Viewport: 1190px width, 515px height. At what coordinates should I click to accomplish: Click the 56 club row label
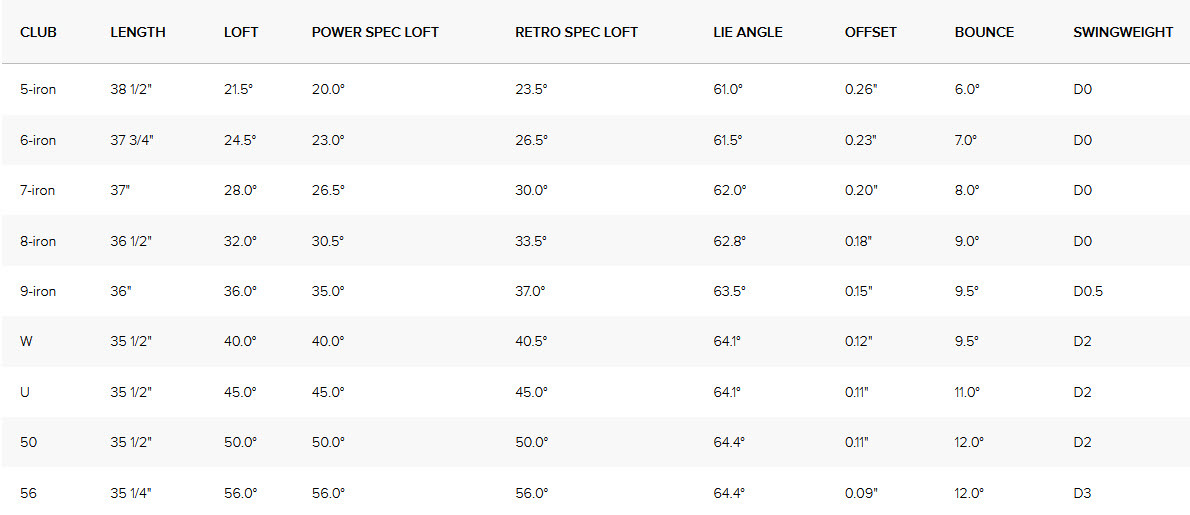pyautogui.click(x=29, y=493)
